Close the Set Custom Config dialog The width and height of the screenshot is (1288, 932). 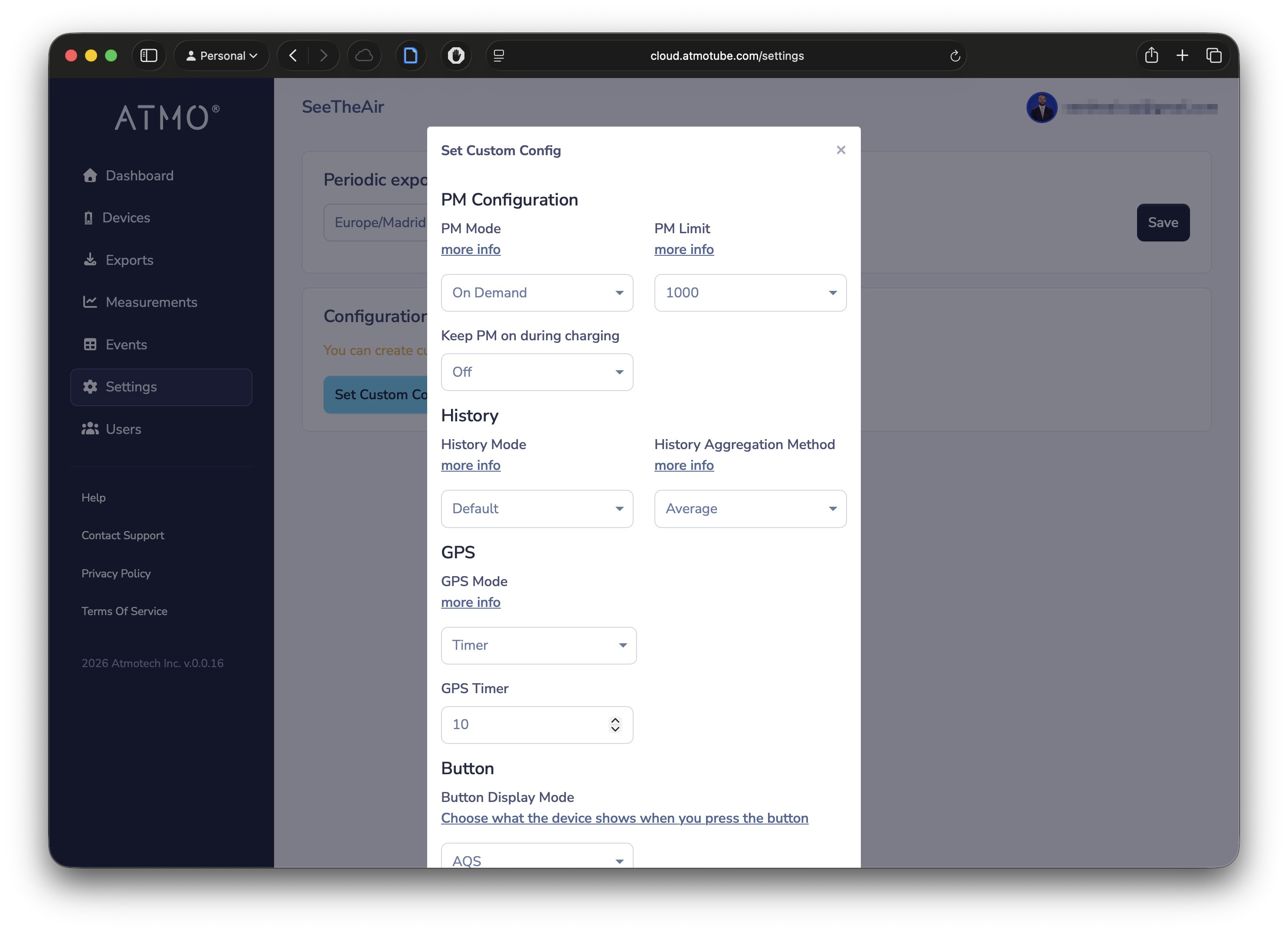click(840, 150)
